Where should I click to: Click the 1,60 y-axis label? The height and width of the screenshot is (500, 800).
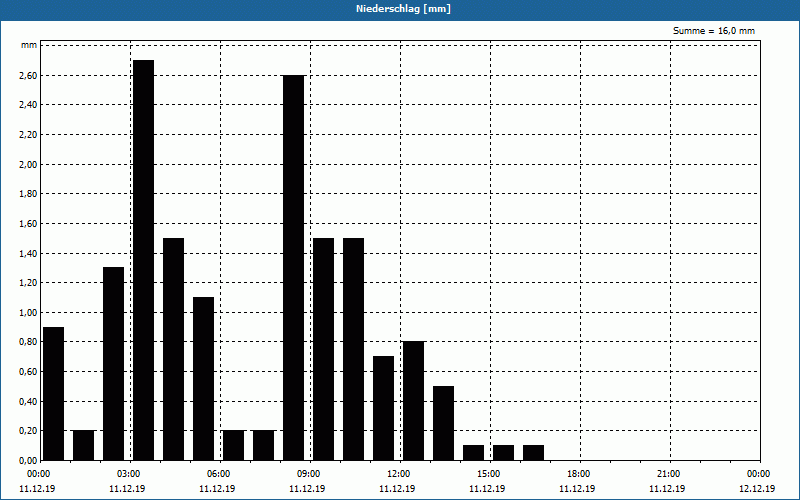[29, 223]
